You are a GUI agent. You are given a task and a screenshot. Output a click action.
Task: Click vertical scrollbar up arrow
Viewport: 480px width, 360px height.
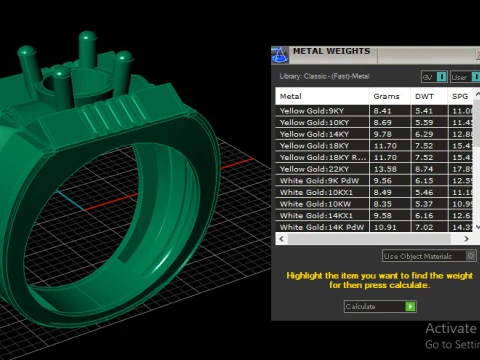(x=477, y=94)
